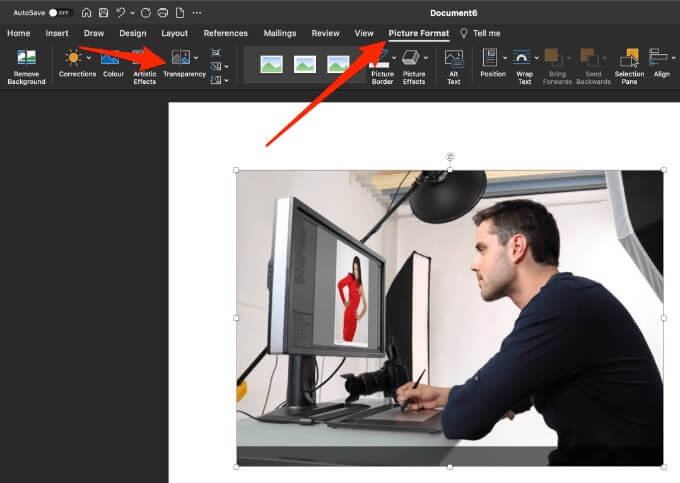Open the References tab

[226, 33]
